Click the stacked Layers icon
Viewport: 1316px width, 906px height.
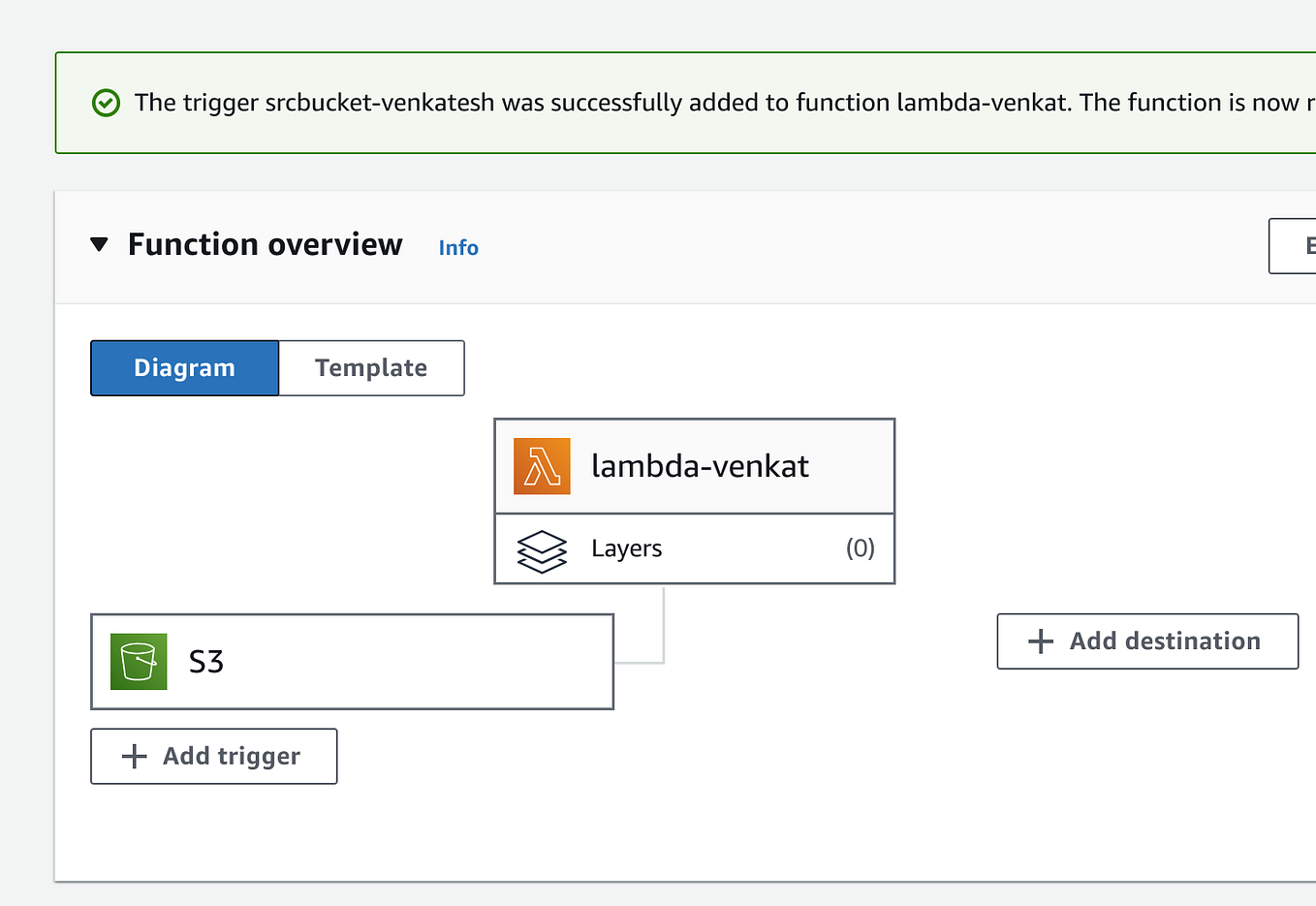pos(542,550)
